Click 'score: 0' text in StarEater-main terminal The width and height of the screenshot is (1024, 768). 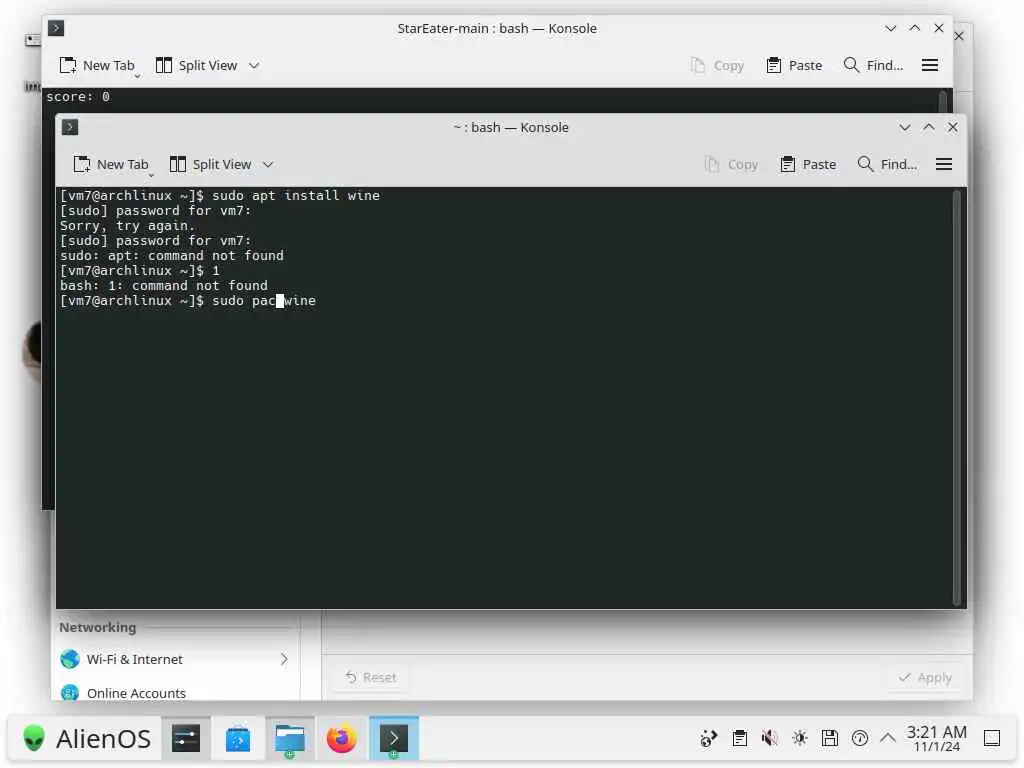[78, 97]
